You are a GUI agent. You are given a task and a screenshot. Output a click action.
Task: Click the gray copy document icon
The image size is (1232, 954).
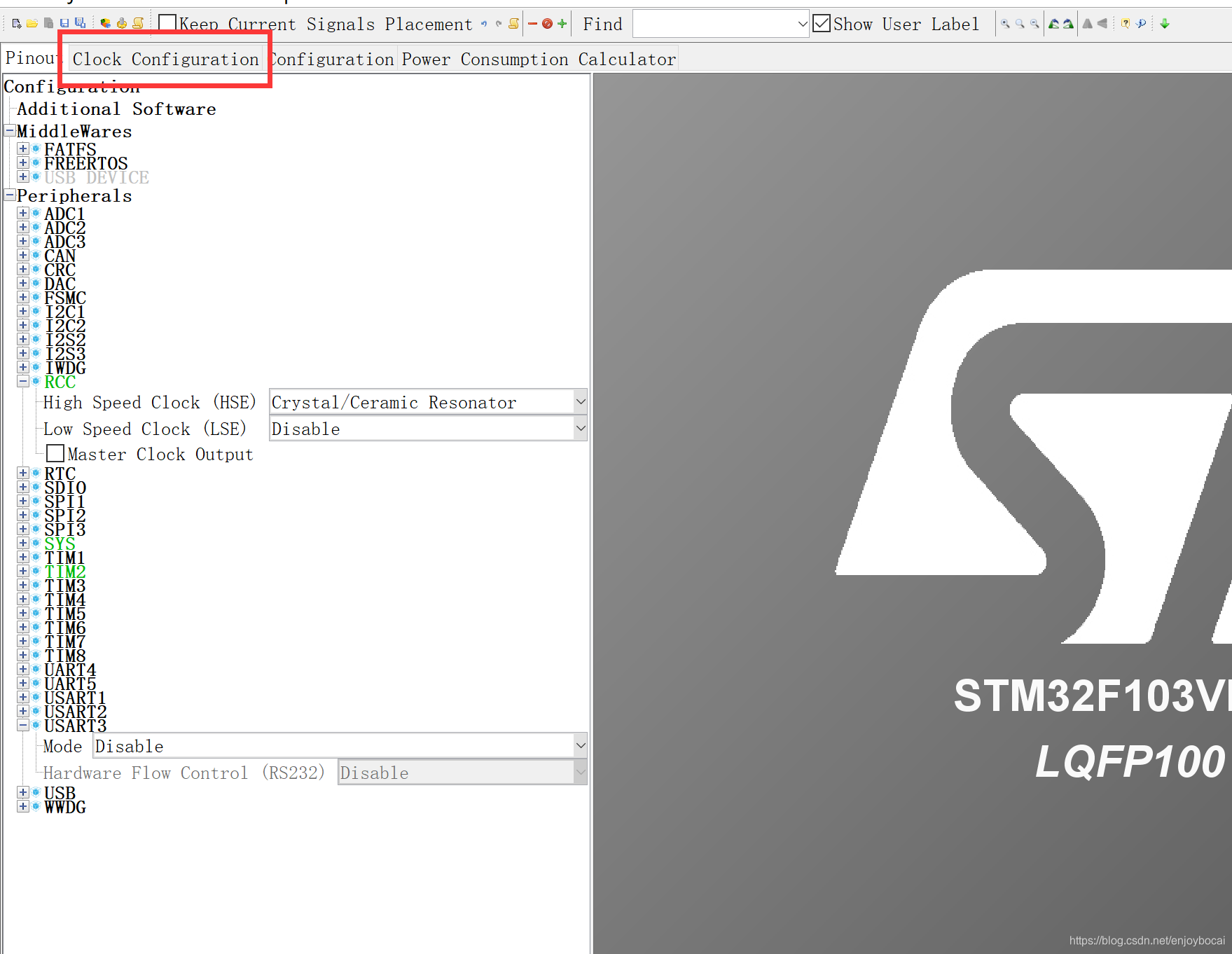click(x=48, y=24)
